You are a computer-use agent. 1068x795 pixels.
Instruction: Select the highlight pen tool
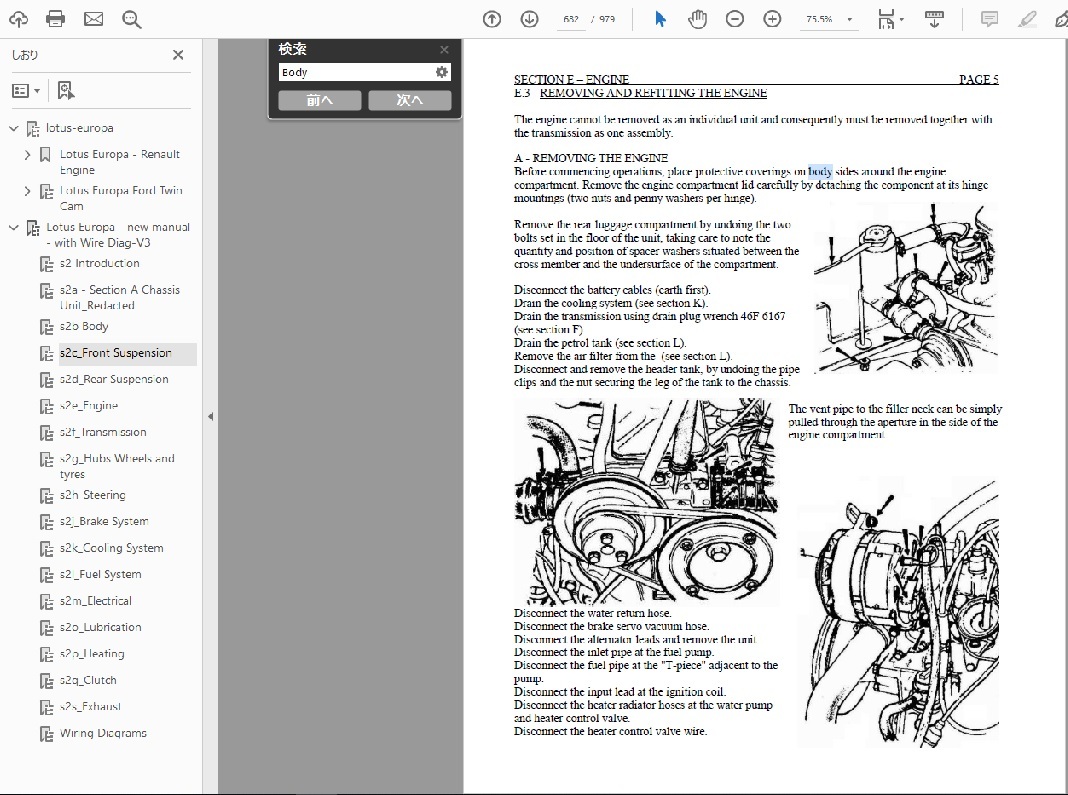coord(1027,19)
